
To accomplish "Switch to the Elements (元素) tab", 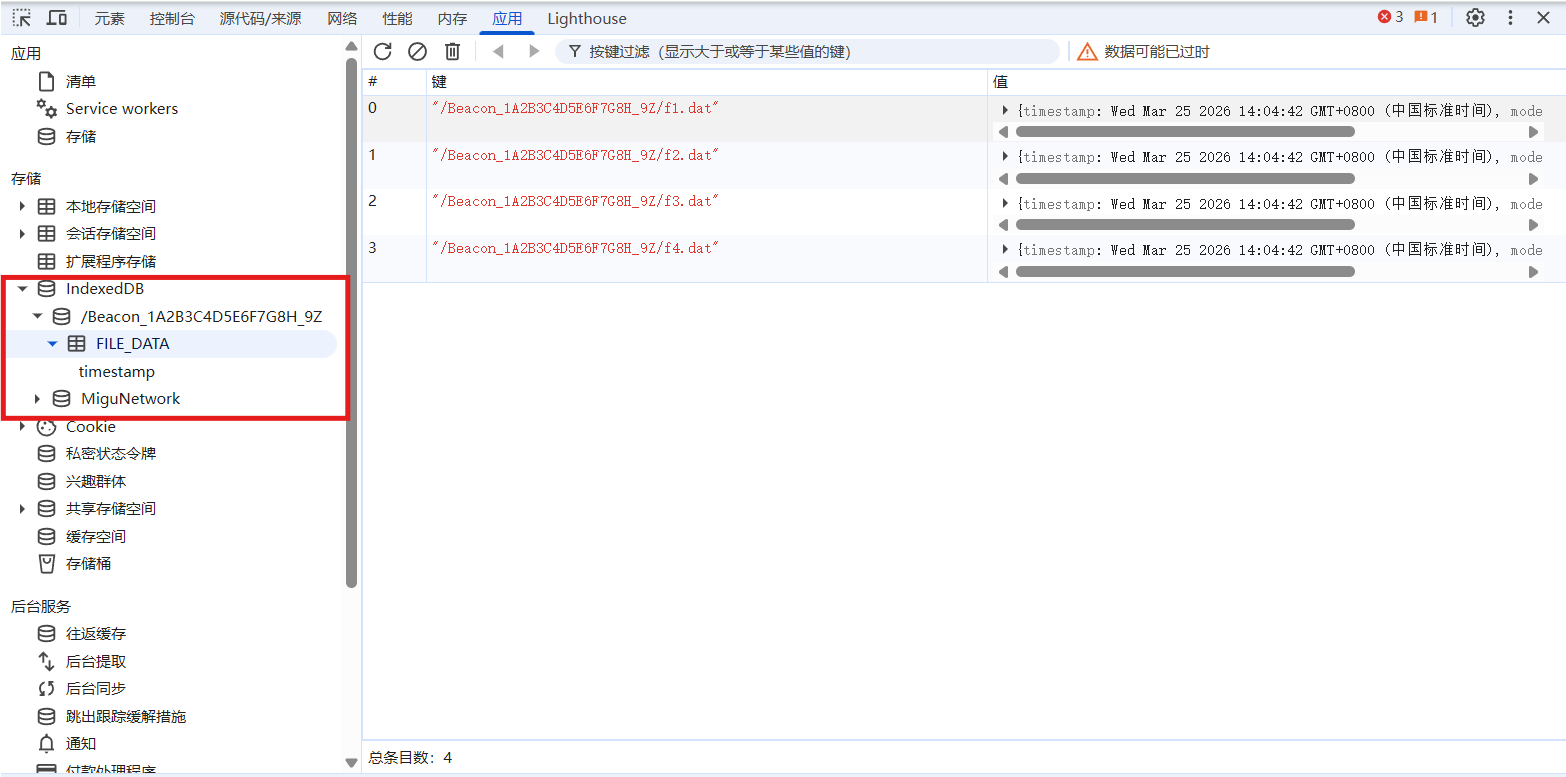I will pyautogui.click(x=110, y=18).
